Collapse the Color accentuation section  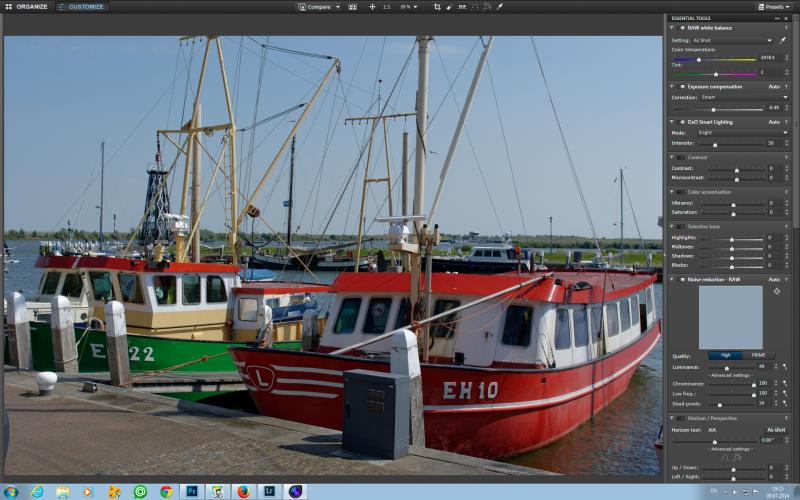coord(672,192)
